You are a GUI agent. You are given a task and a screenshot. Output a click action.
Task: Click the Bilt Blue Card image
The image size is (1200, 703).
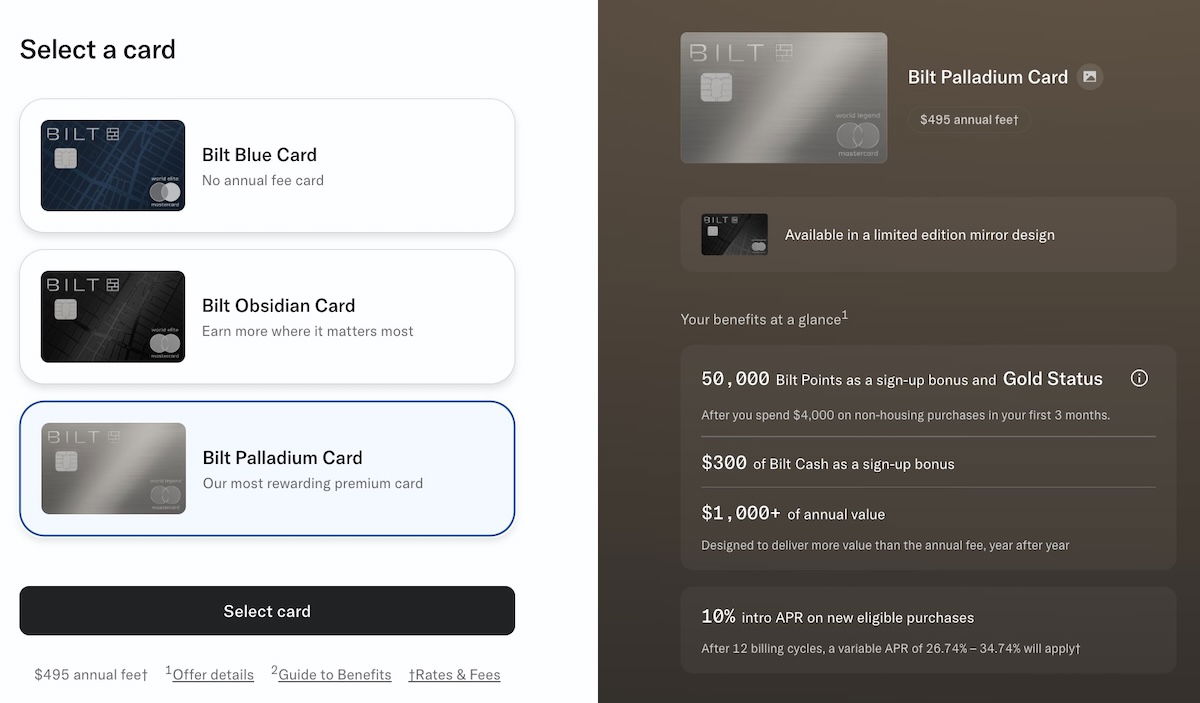tap(113, 166)
